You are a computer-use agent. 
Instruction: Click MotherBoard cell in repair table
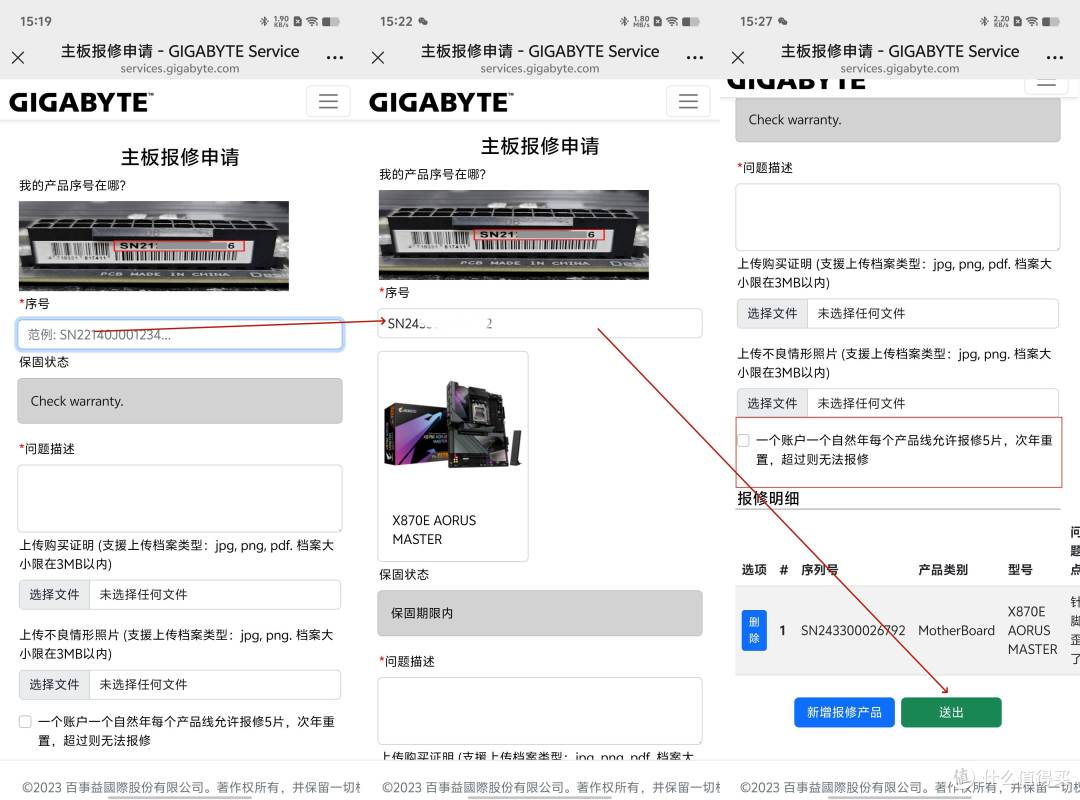tap(956, 630)
